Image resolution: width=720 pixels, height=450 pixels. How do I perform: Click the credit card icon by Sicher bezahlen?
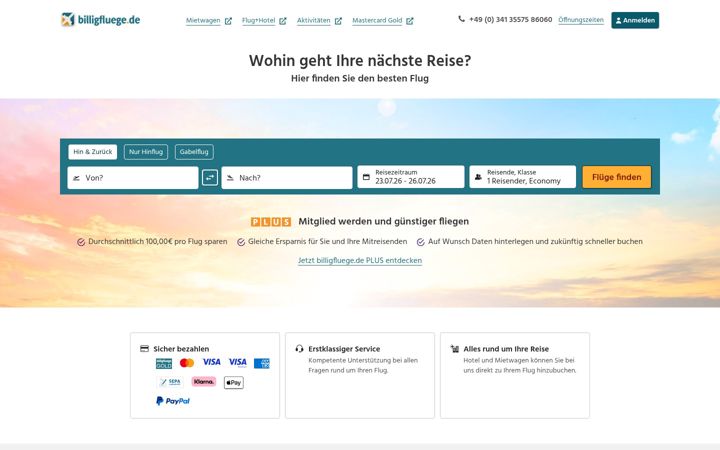(144, 349)
